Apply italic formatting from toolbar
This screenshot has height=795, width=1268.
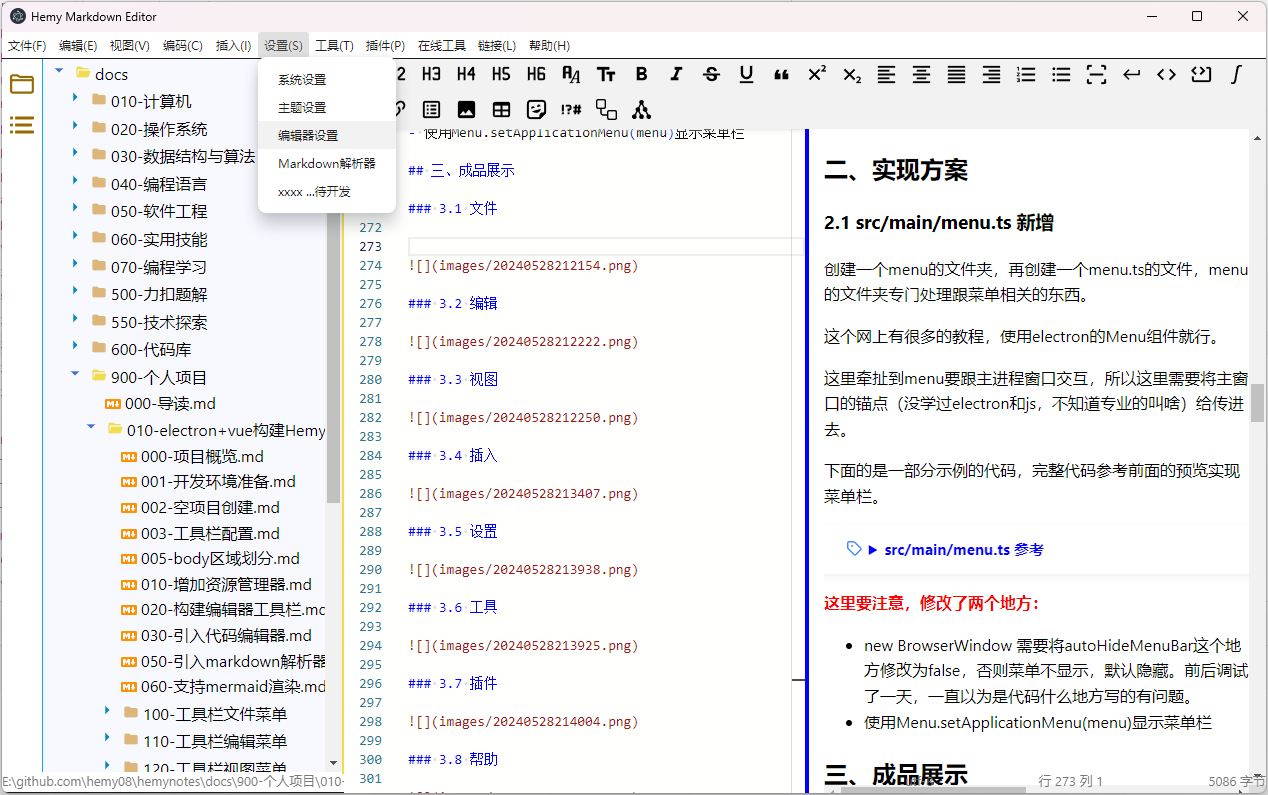point(677,74)
